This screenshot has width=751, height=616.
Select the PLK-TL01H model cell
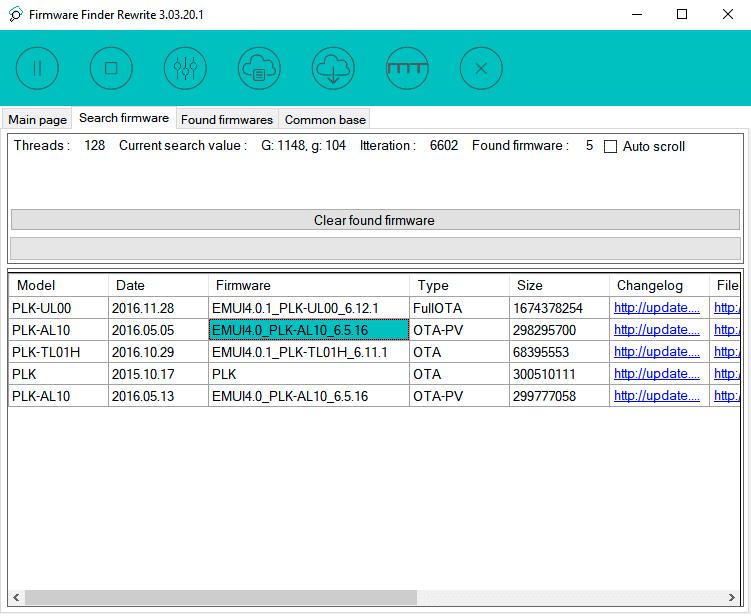(58, 352)
